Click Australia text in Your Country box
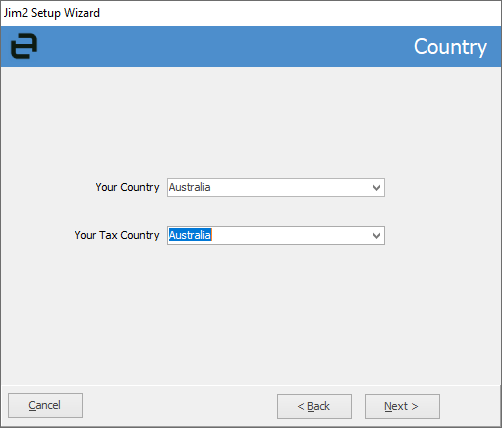Image resolution: width=502 pixels, height=428 pixels. coord(189,187)
